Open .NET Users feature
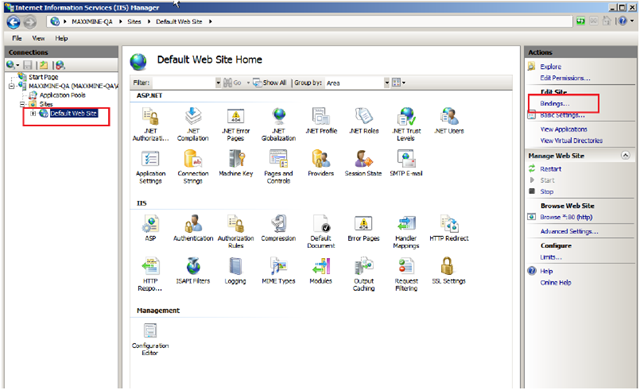 (x=449, y=121)
